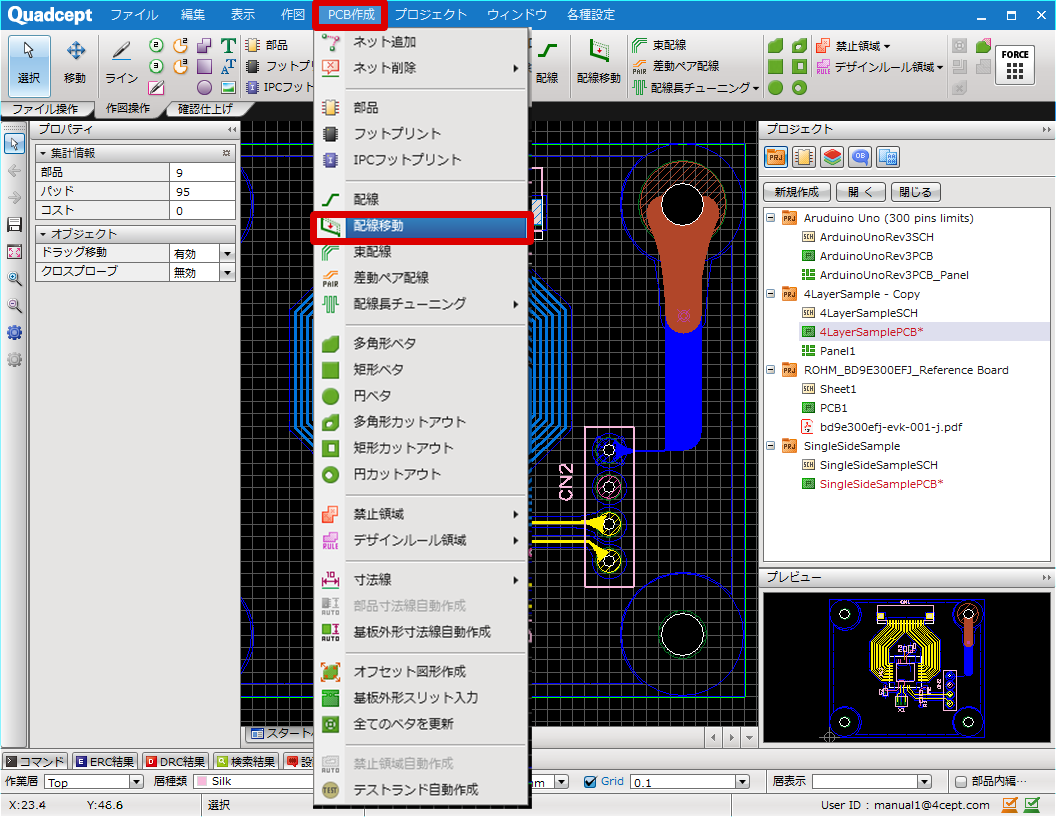
Task: Click the 閉じる button in Project panel
Action: (x=915, y=192)
